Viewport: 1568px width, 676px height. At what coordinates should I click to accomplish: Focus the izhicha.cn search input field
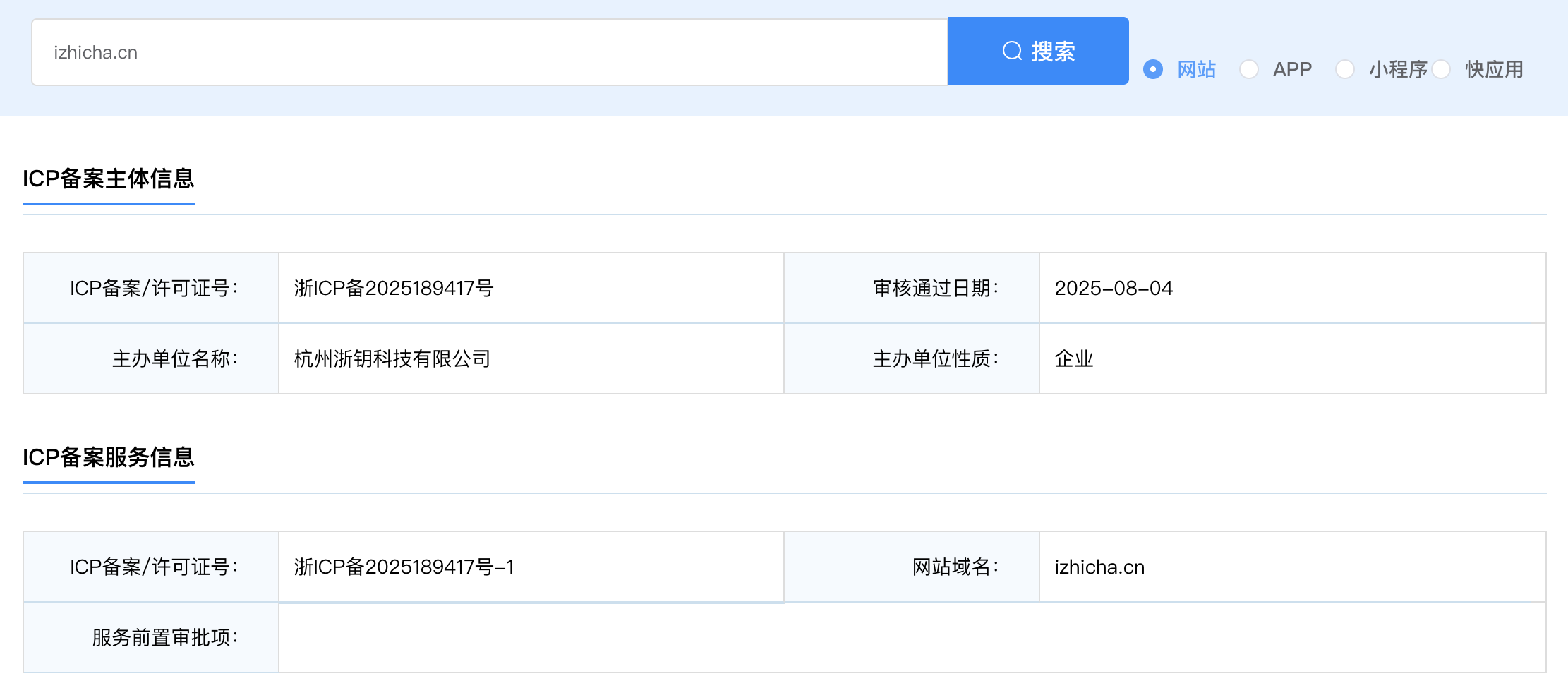coord(490,52)
